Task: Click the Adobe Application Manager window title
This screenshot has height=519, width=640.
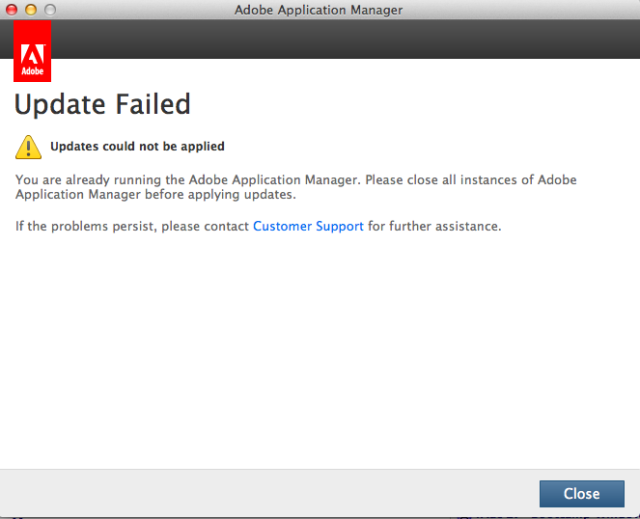Action: pyautogui.click(x=319, y=10)
